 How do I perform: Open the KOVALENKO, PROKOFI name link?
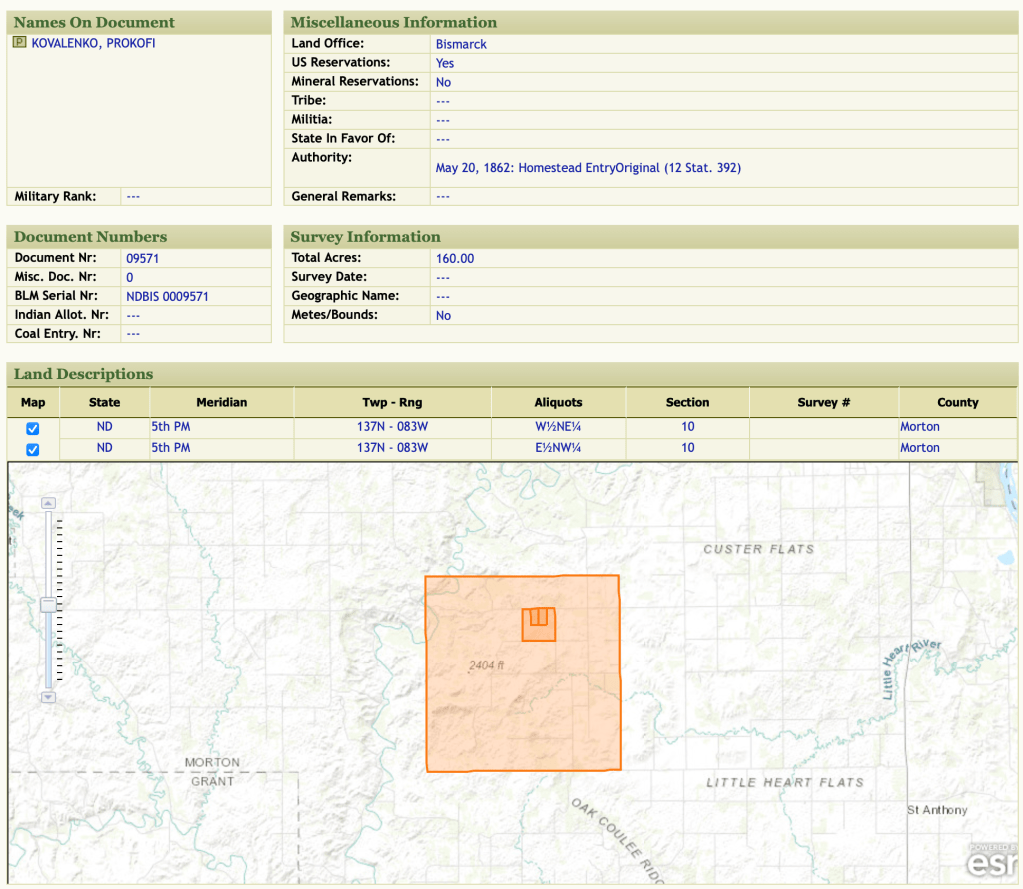(93, 43)
